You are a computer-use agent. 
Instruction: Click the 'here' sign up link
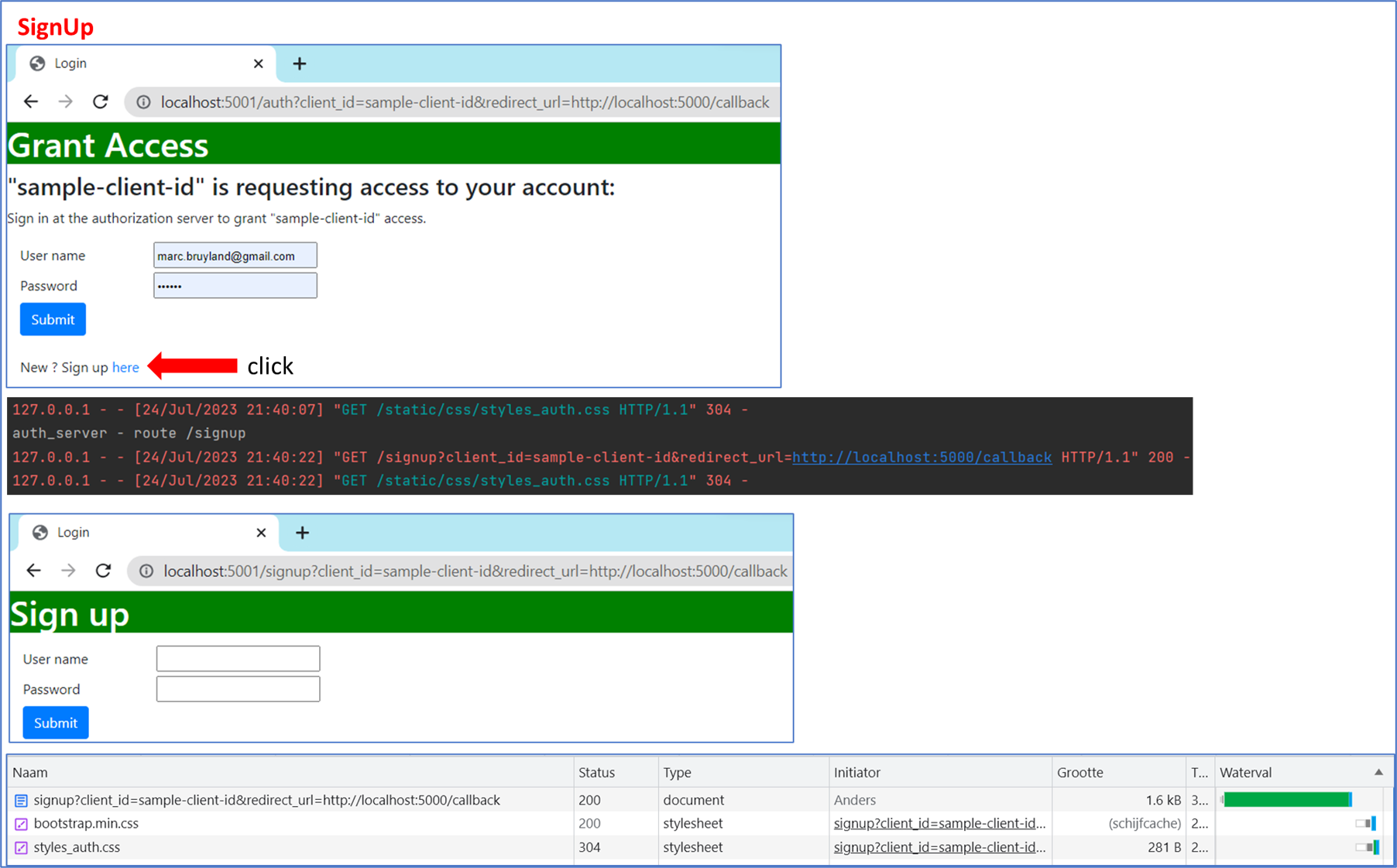pos(125,367)
